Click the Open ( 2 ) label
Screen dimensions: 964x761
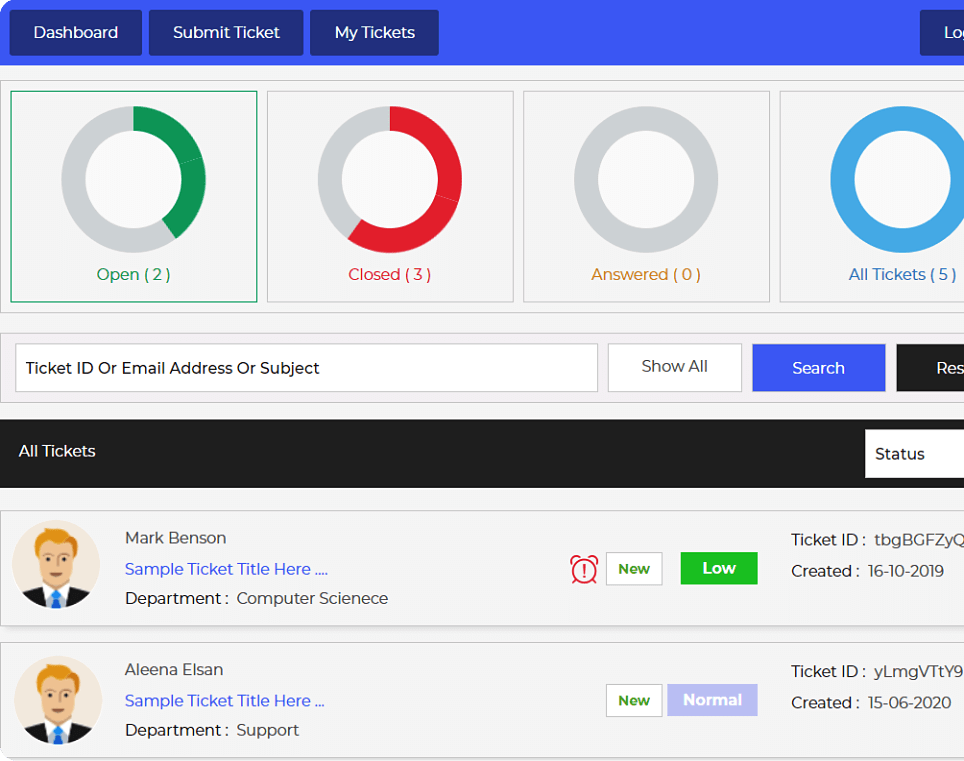pos(133,274)
